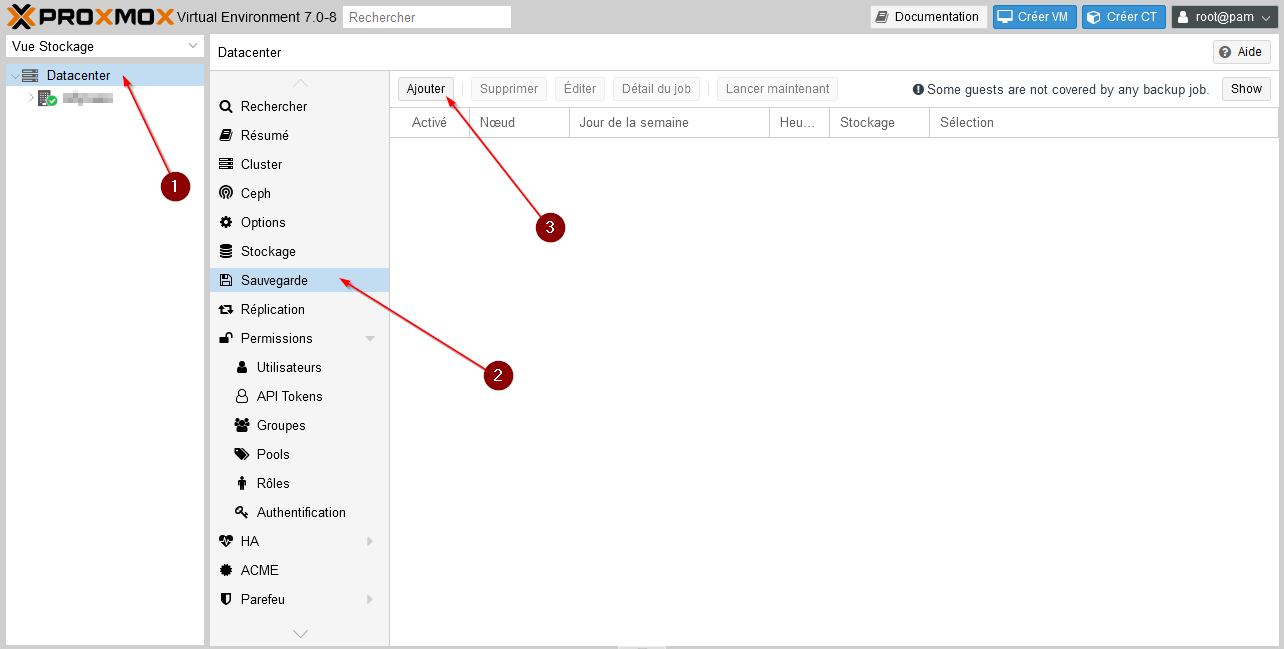Click the Ajouter button
1284x649 pixels.
point(426,89)
